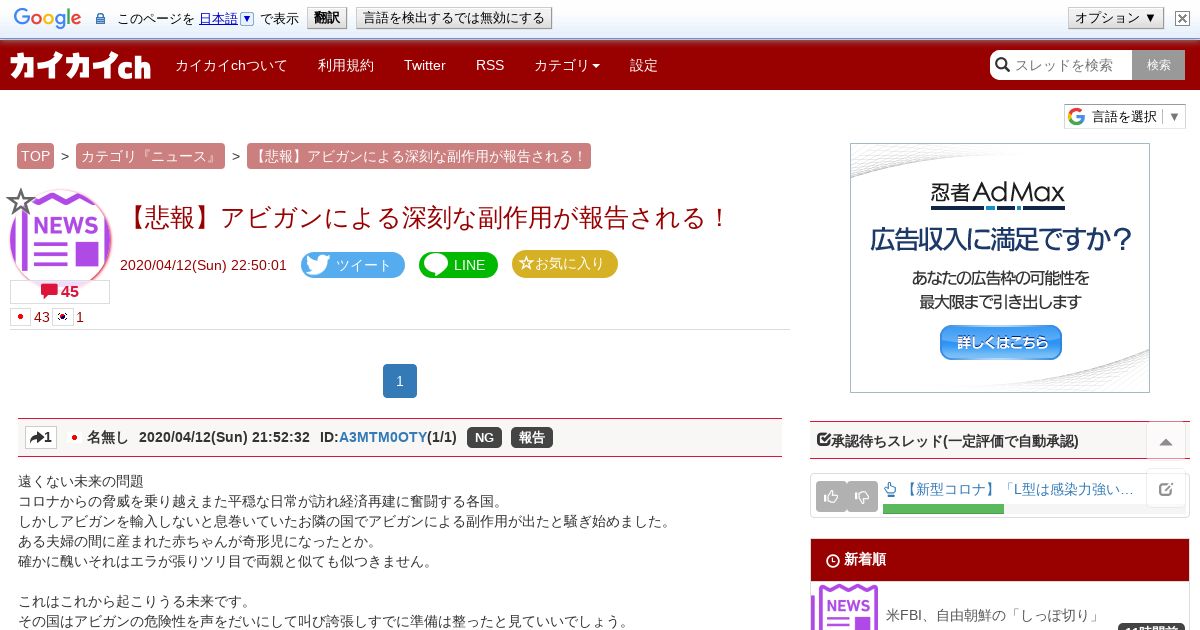
Task: Click the 検索 search button
Action: pos(1159,65)
